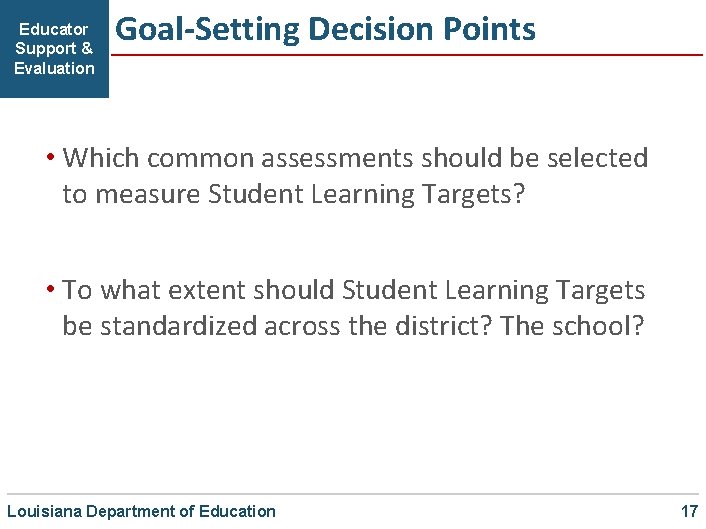706x529 pixels.
Task: Click the Louisiana Department of Education footer
Action: click(x=140, y=511)
